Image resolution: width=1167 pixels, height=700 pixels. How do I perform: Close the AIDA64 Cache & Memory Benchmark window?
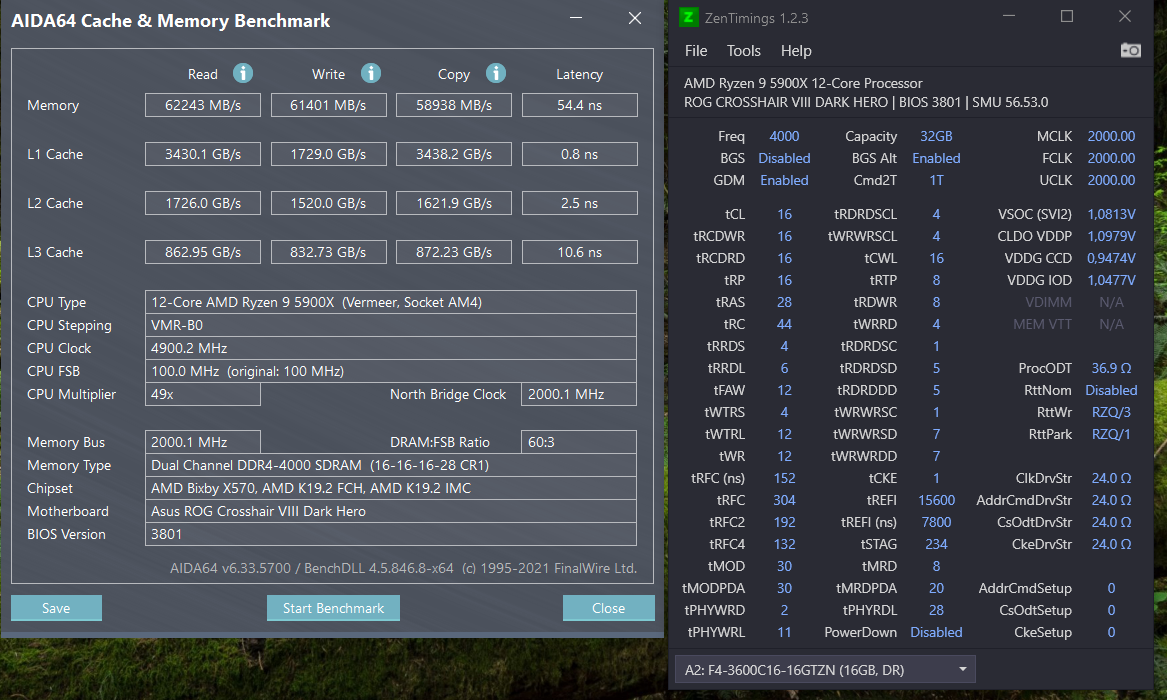click(x=635, y=18)
